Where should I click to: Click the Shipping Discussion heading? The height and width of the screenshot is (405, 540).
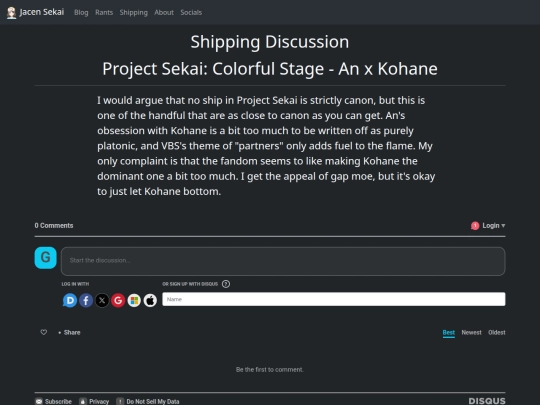tap(270, 42)
